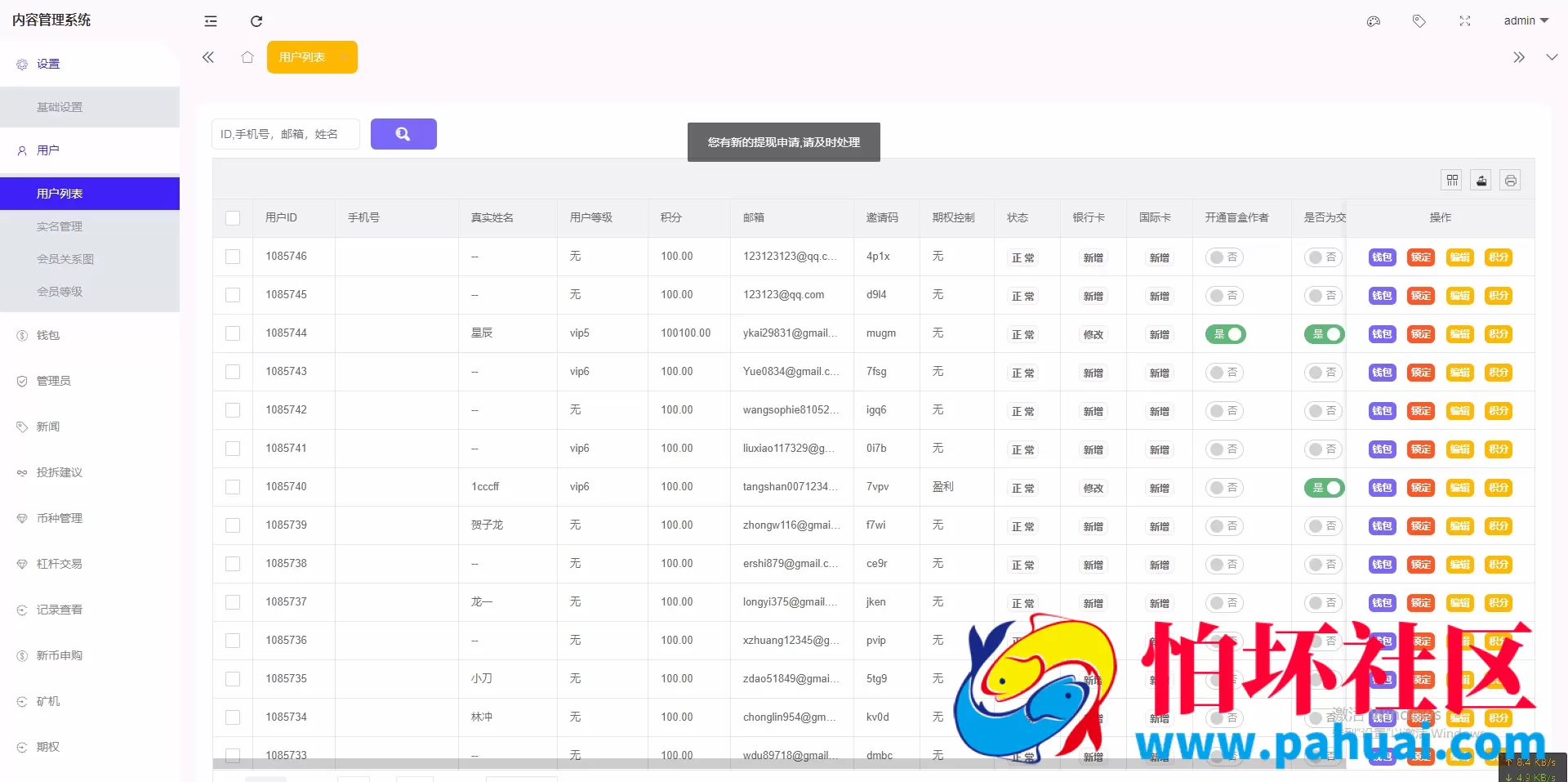Focus the ID,手机号,邮箱,姓名 search field

(x=286, y=134)
